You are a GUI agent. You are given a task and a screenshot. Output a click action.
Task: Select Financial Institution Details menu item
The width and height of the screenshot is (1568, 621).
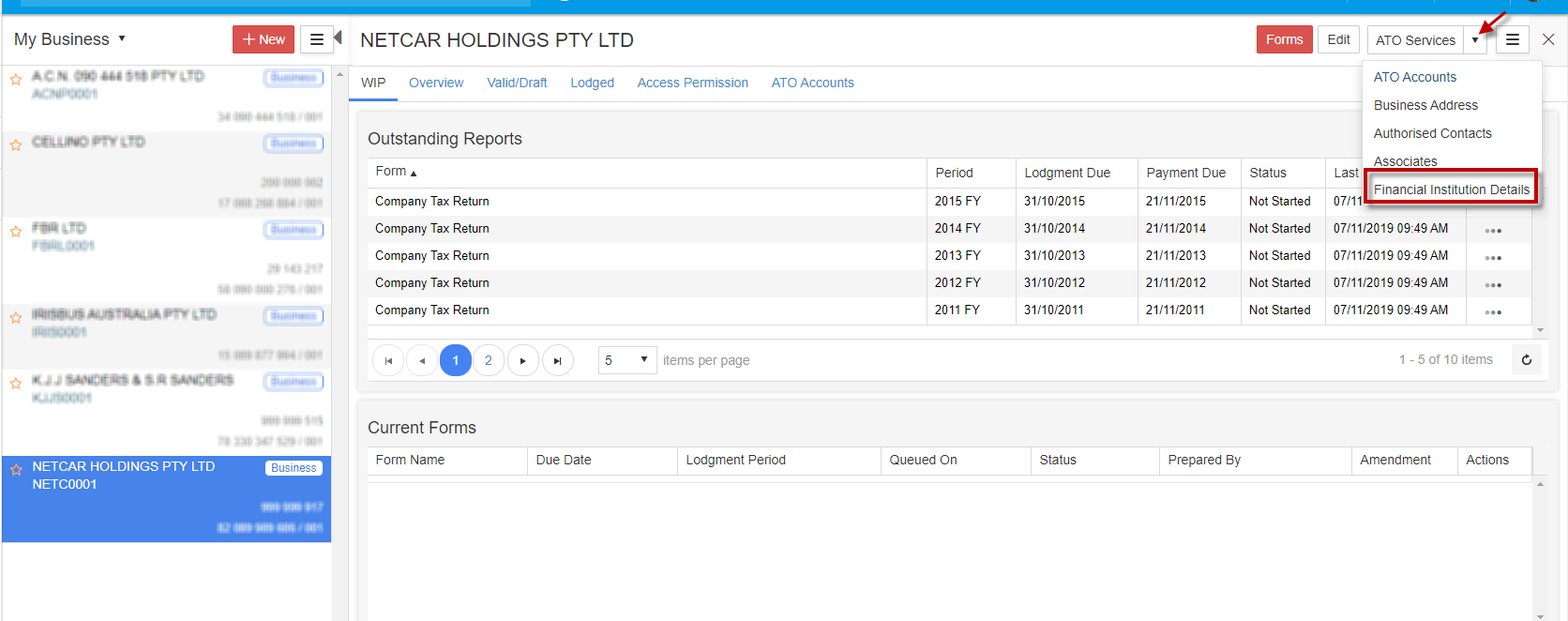pos(1451,189)
